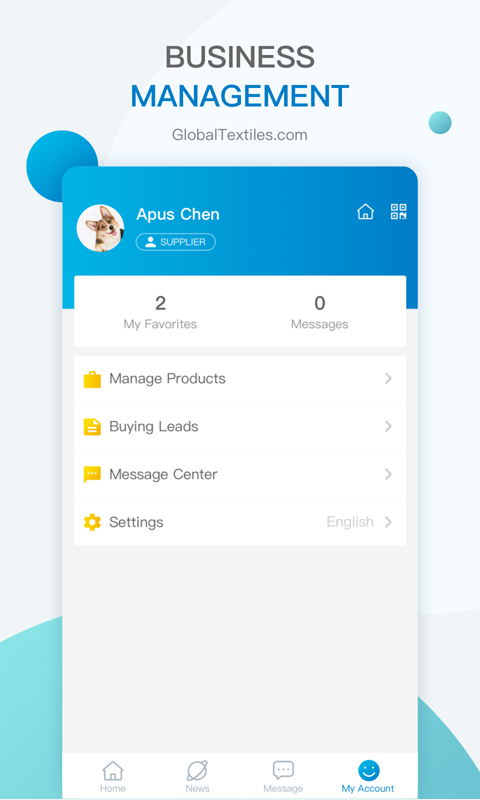Click the yellow Manage Products bag icon

[x=92, y=379]
